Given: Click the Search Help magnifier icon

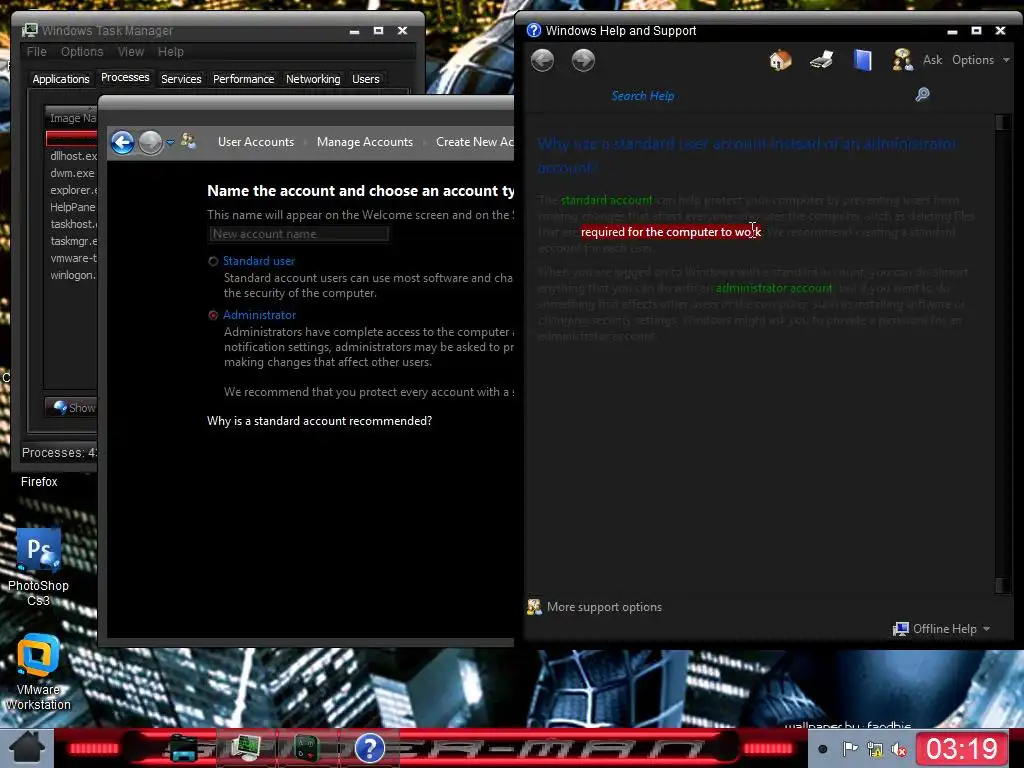Looking at the screenshot, I should pyautogui.click(x=922, y=95).
